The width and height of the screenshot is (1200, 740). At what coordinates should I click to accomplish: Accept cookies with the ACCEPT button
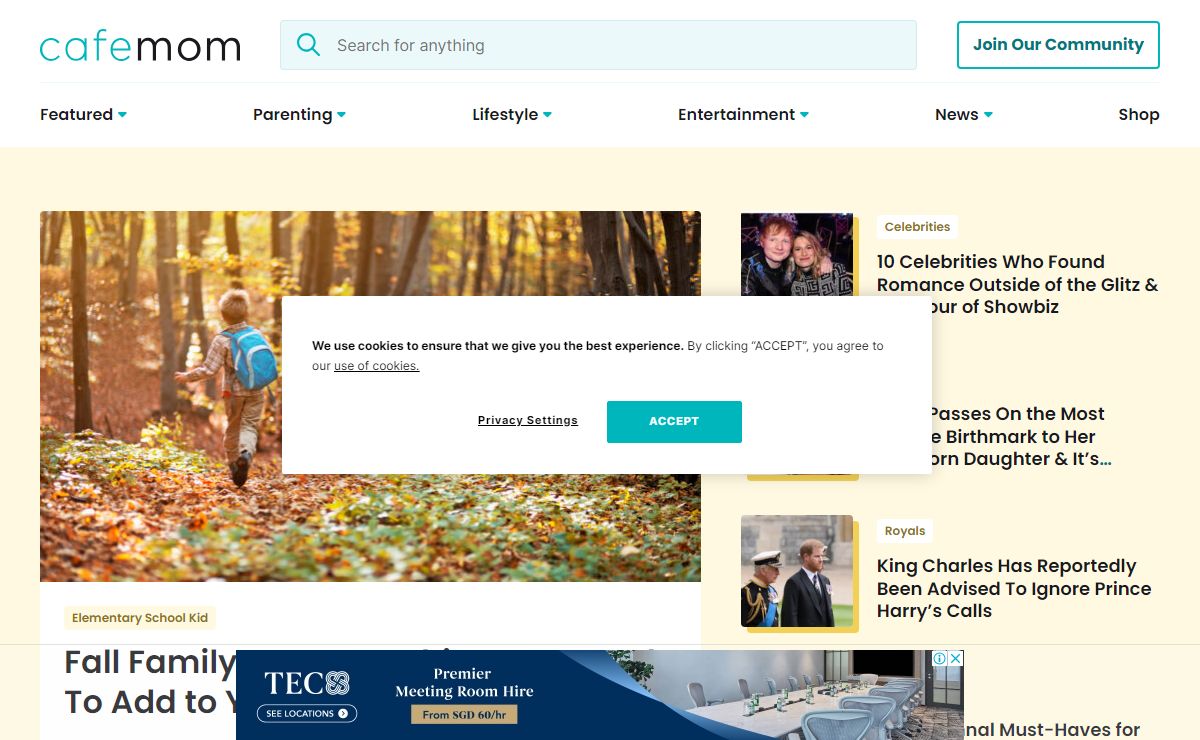pos(674,422)
